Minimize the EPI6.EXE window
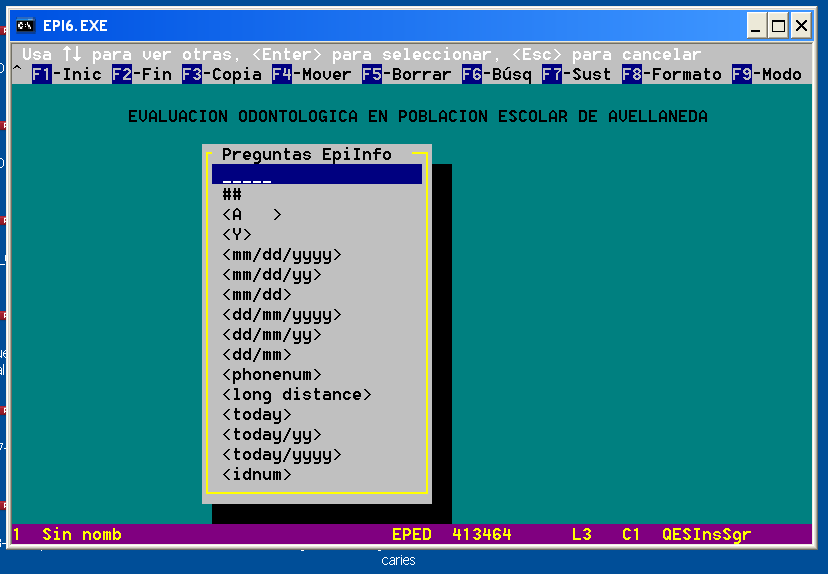Viewport: 828px width, 574px height. click(x=756, y=25)
